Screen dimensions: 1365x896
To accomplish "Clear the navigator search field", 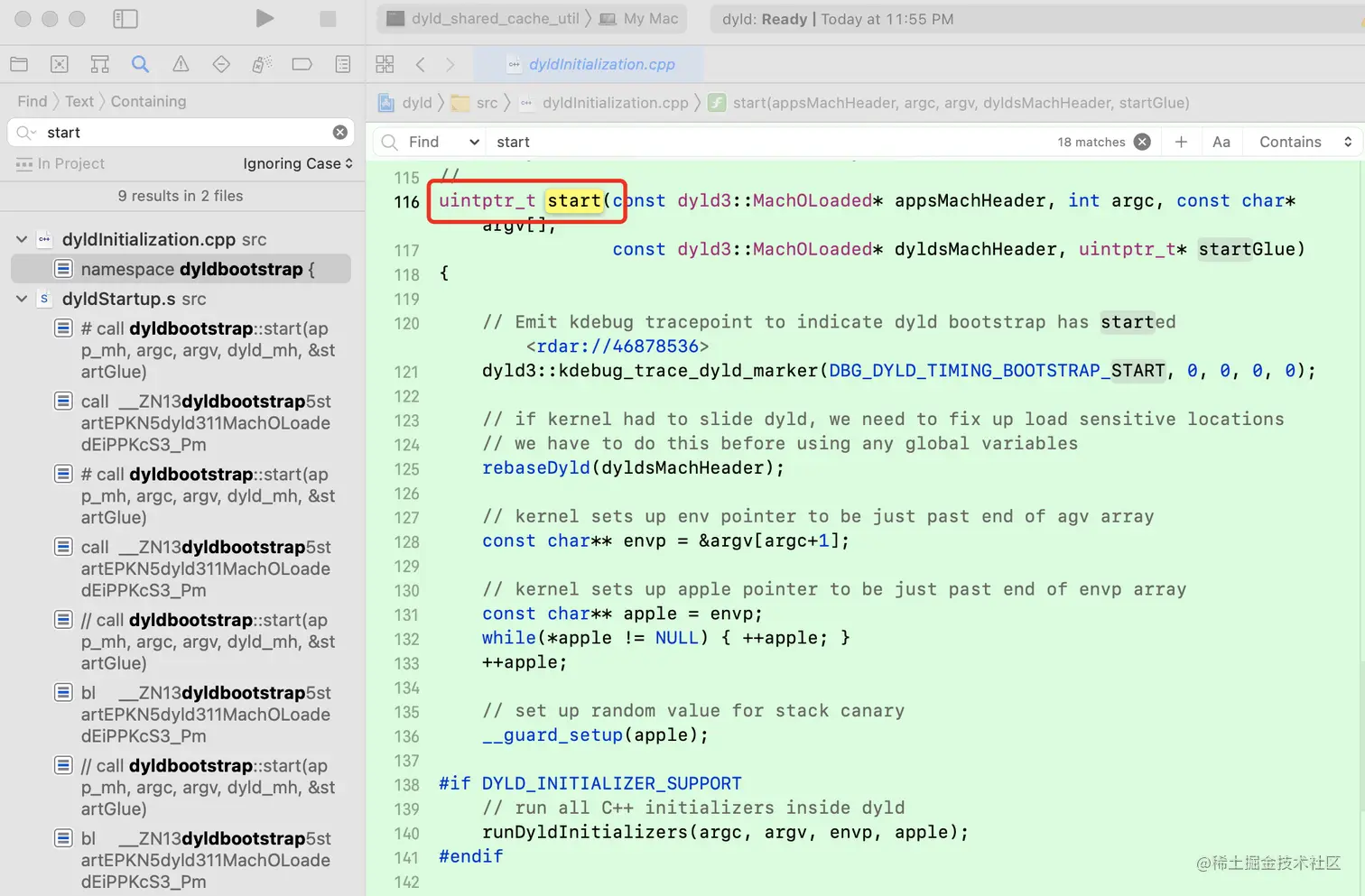I will click(x=340, y=133).
